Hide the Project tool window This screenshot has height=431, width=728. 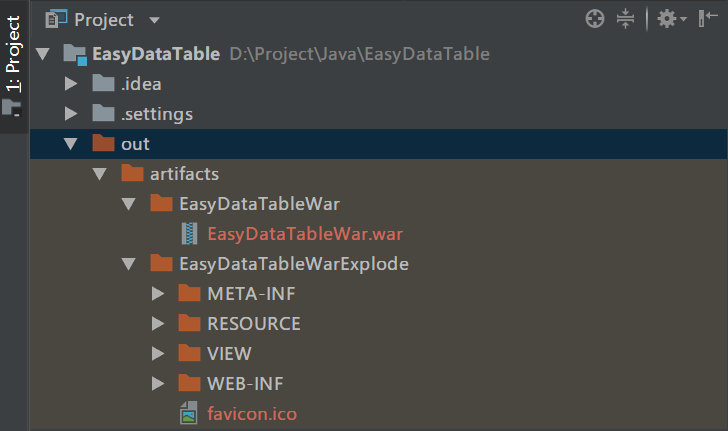706,19
